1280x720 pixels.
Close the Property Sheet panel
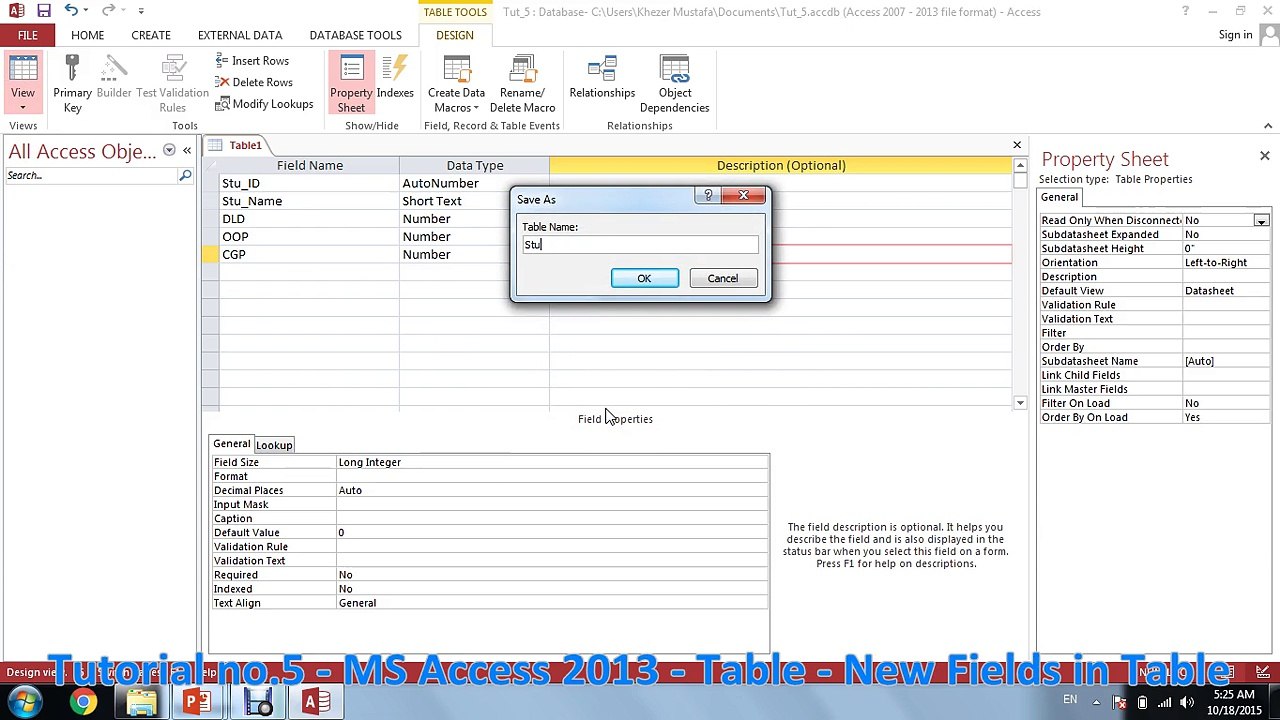(1264, 156)
